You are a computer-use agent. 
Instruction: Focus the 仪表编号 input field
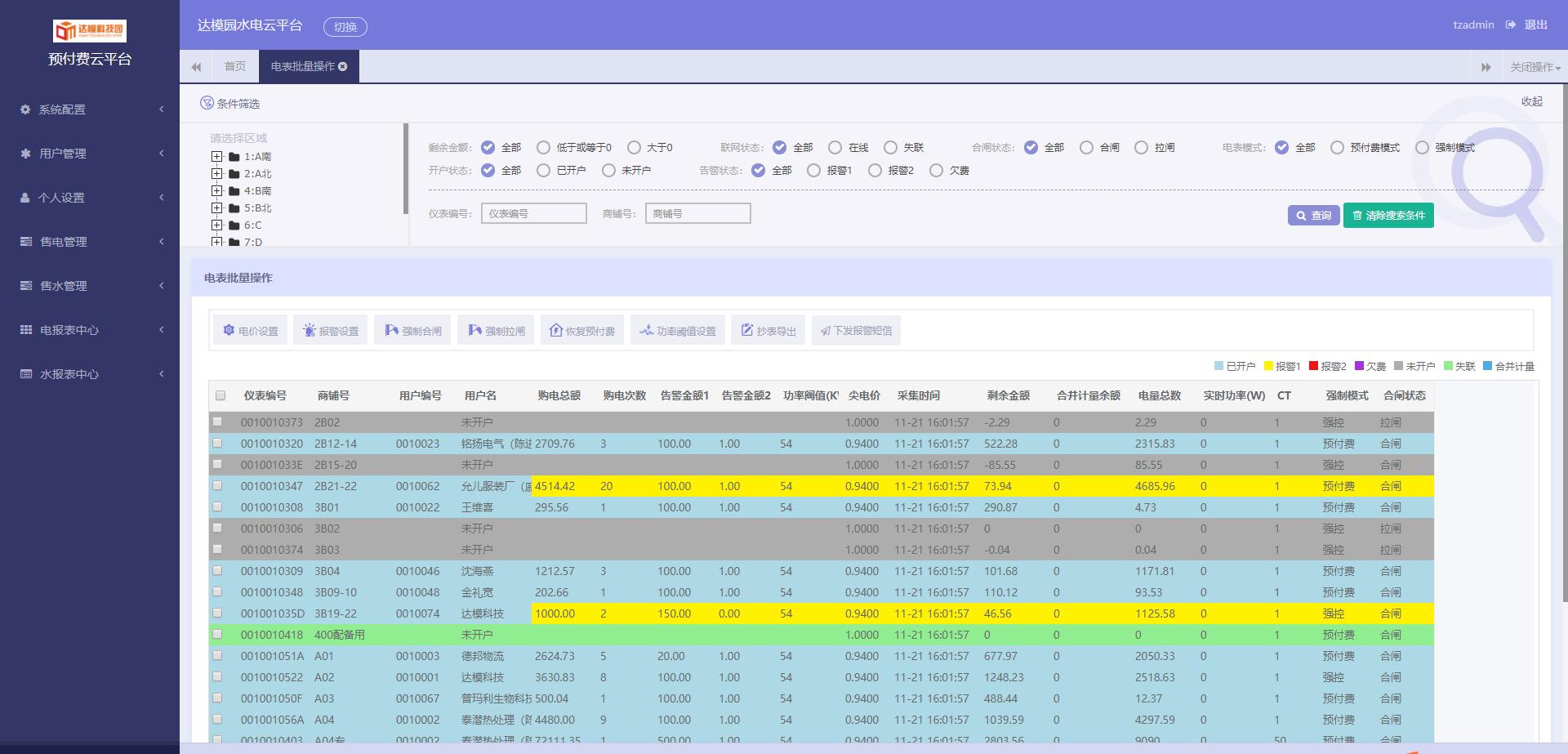tap(533, 214)
